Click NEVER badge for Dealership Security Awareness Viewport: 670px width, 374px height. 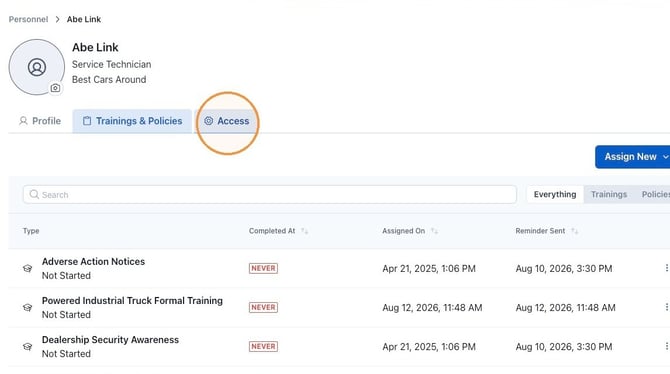coord(263,347)
